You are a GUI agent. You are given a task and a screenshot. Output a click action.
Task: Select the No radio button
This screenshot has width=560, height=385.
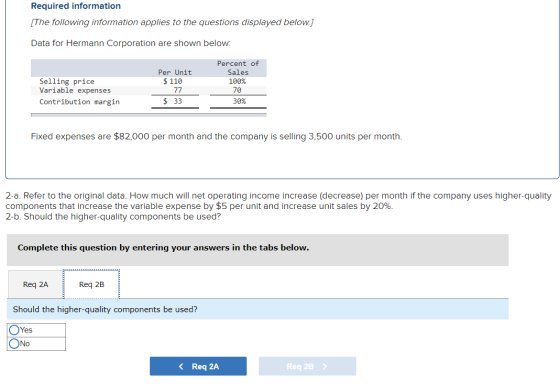coord(14,344)
